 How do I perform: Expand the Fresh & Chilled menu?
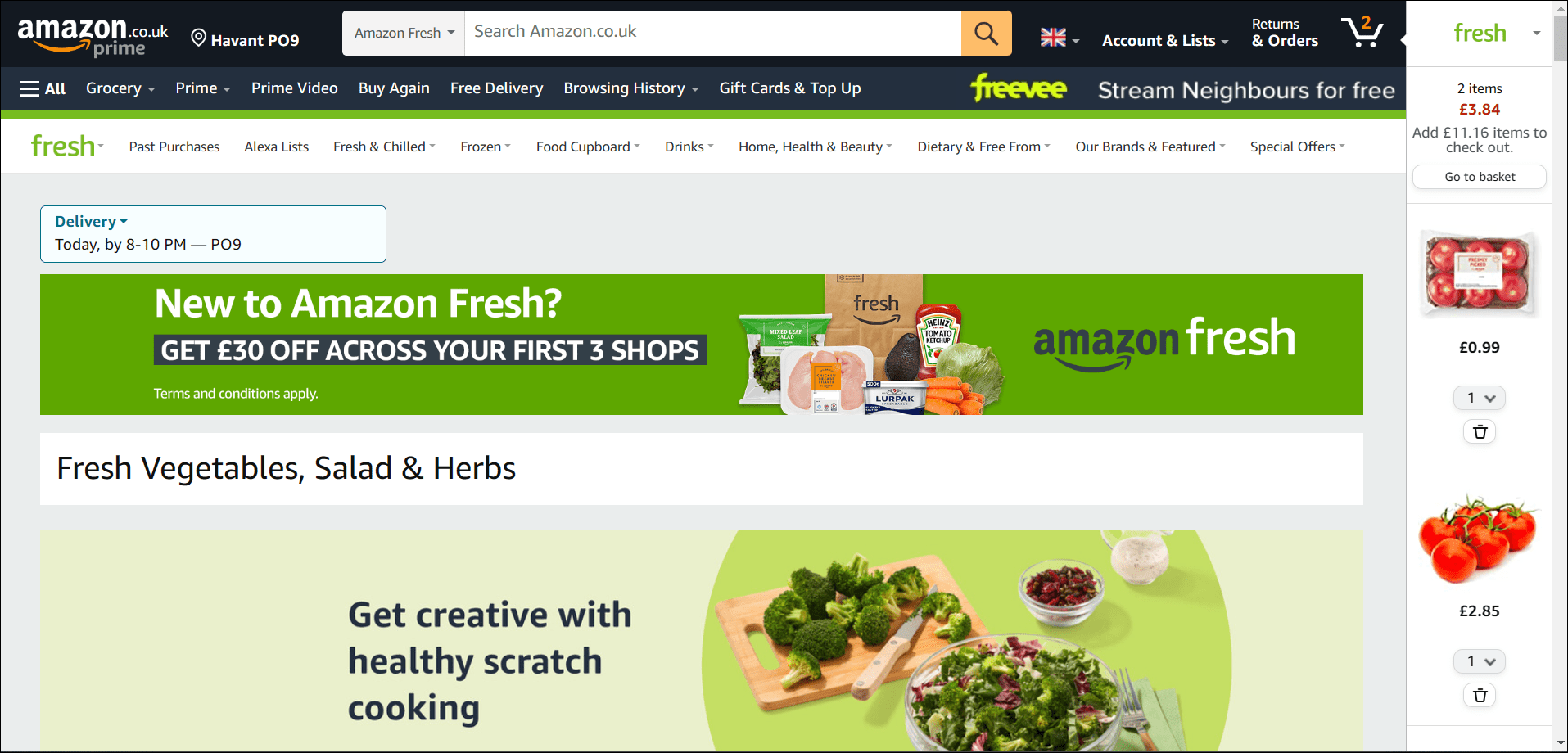click(x=384, y=147)
